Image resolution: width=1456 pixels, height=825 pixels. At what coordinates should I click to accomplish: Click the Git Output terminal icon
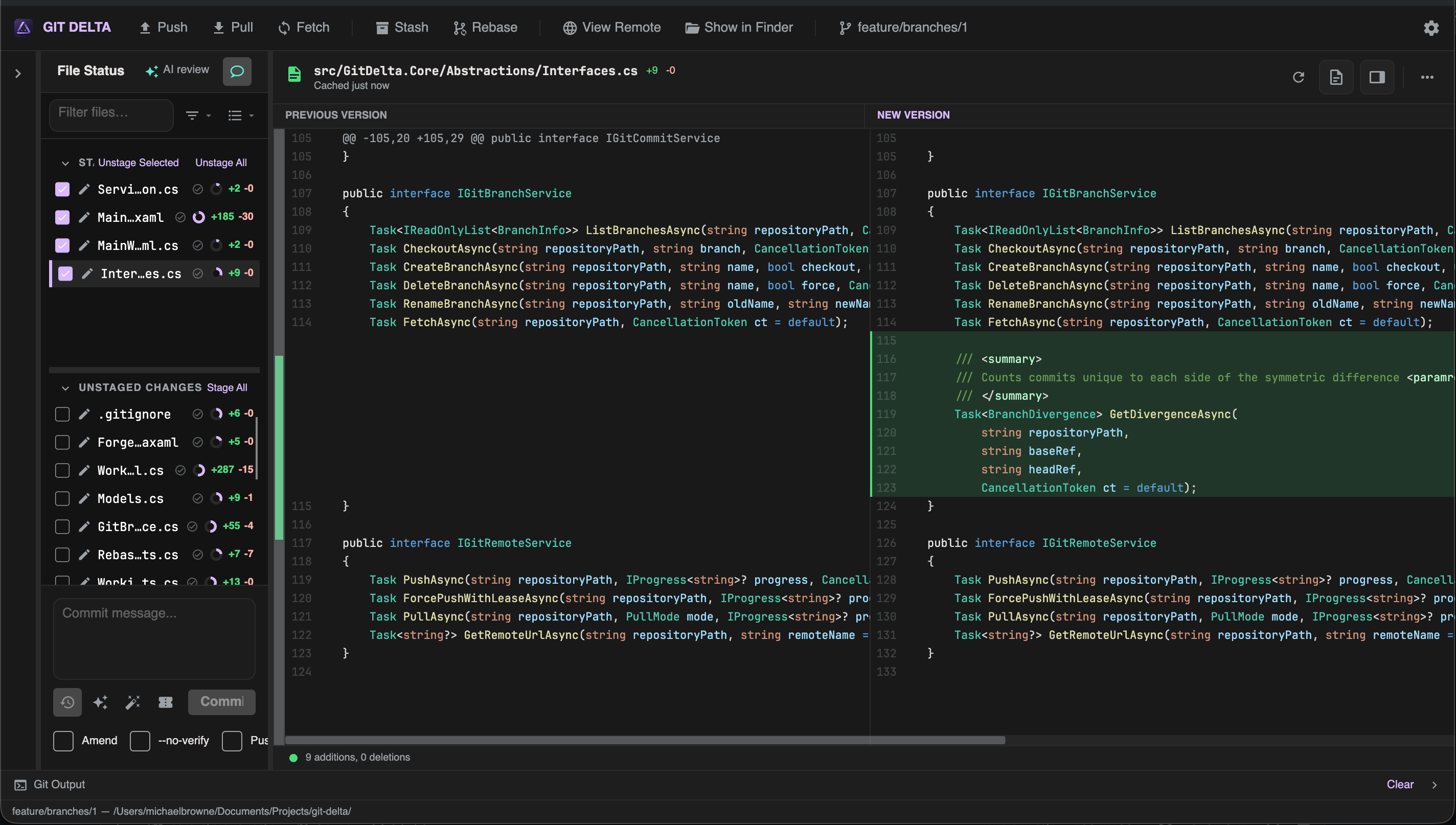(x=20, y=785)
